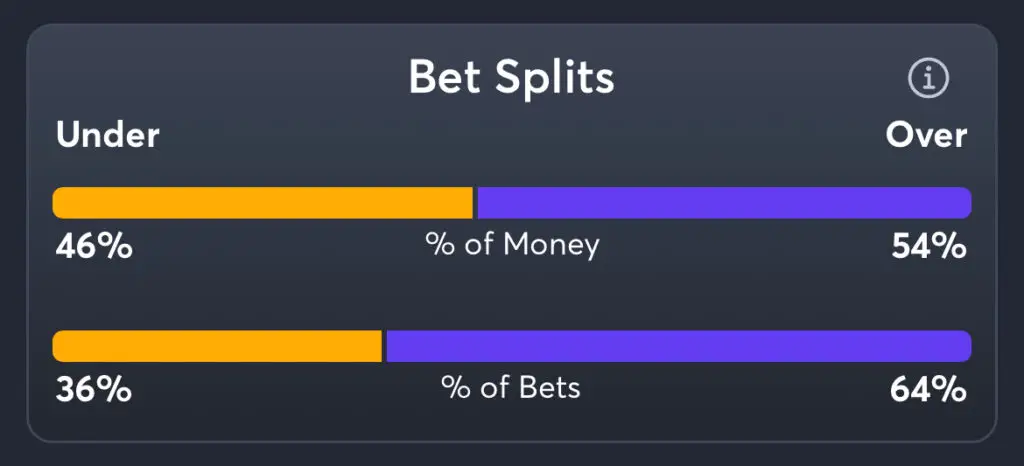Click the info icon beside Bet Splits

tap(928, 78)
